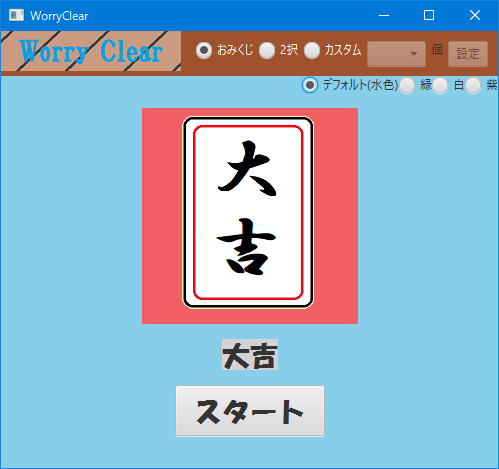Select the おみくじ mode radio button
Viewport: 499px width, 469px height.
pyautogui.click(x=204, y=50)
